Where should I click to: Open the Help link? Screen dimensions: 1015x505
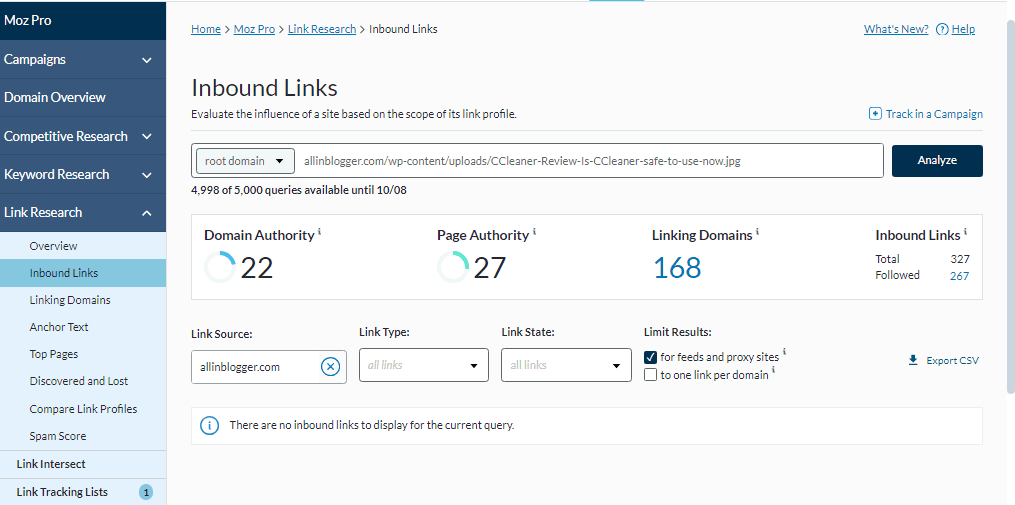963,29
